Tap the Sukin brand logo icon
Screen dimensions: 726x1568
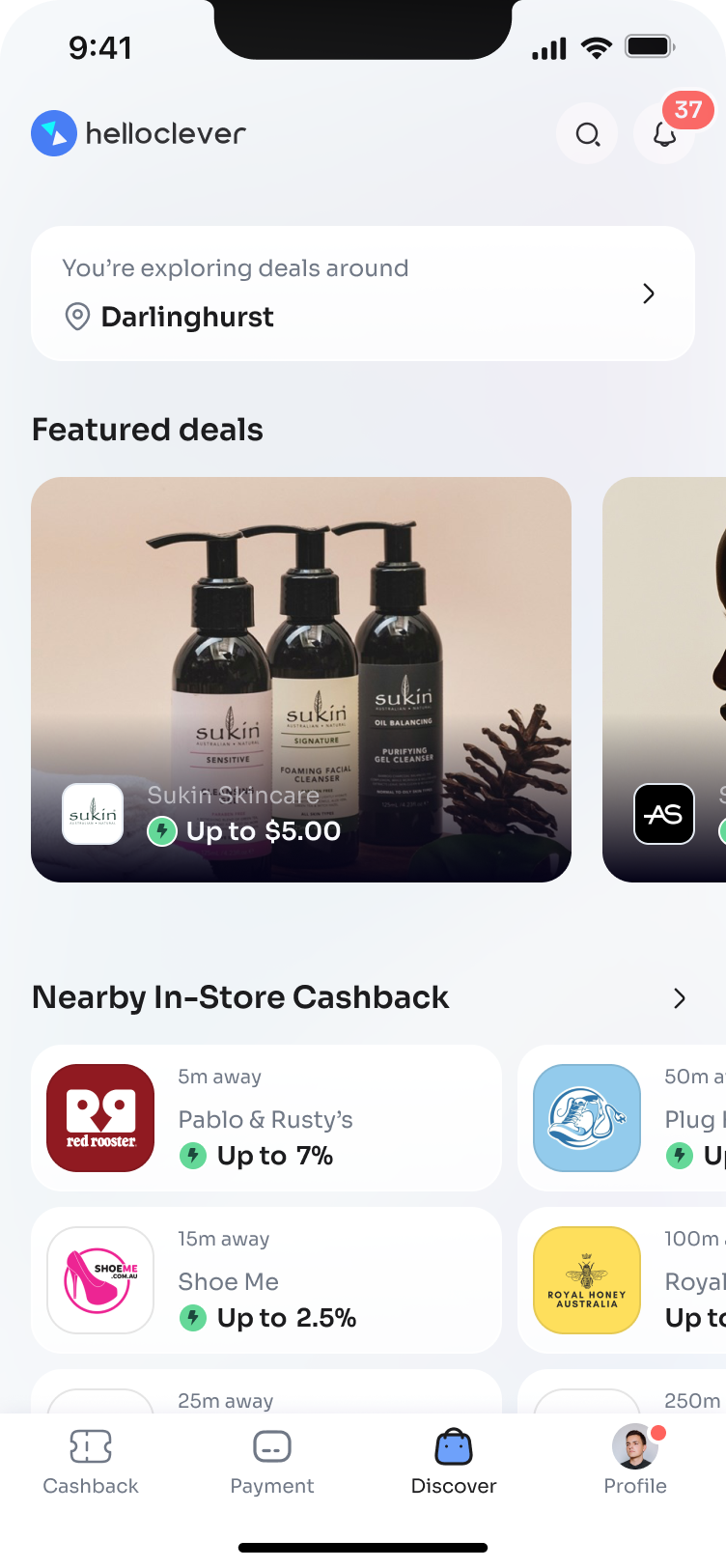tap(93, 814)
